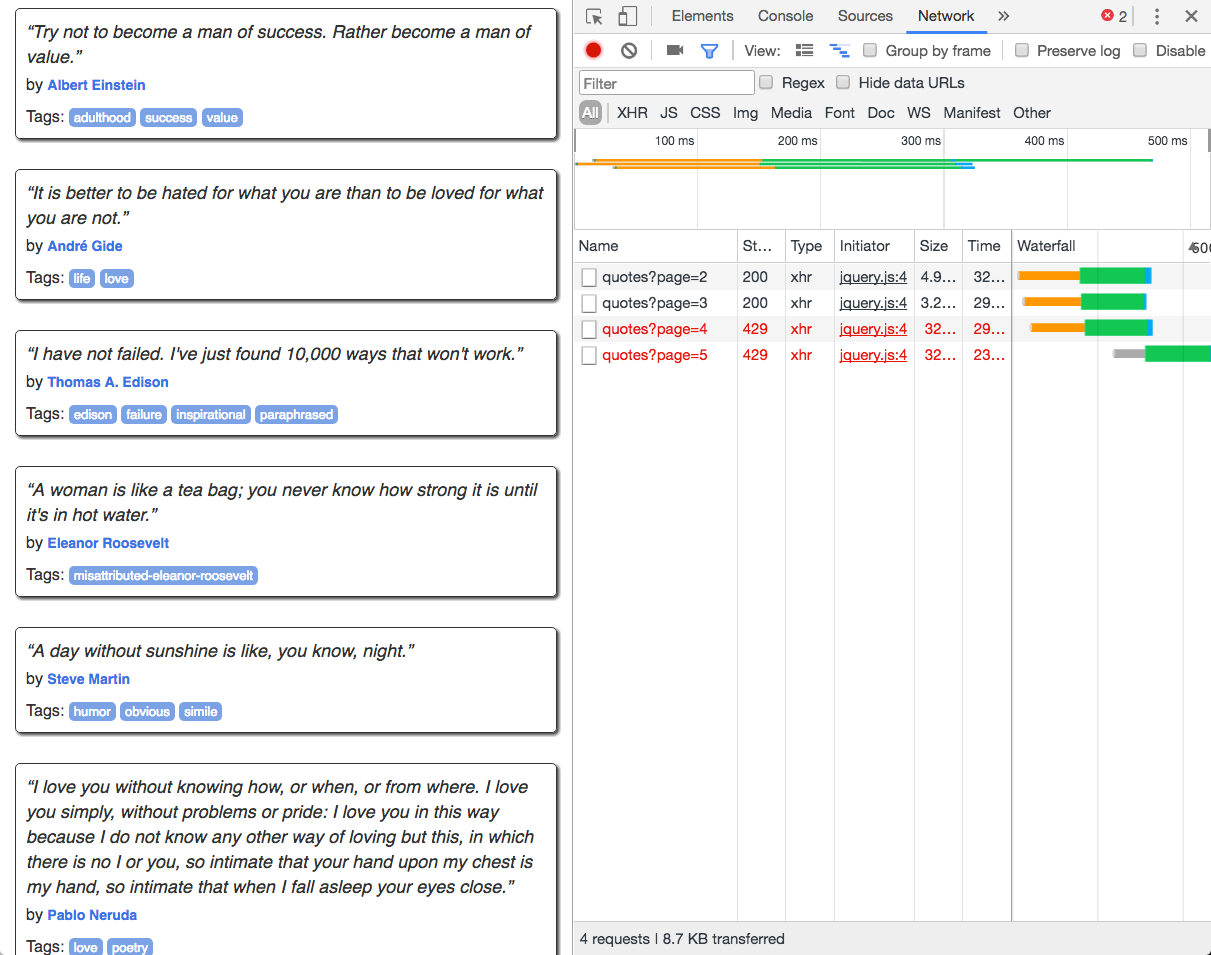
Task: Enable Preserve log checkbox
Action: tap(1021, 50)
